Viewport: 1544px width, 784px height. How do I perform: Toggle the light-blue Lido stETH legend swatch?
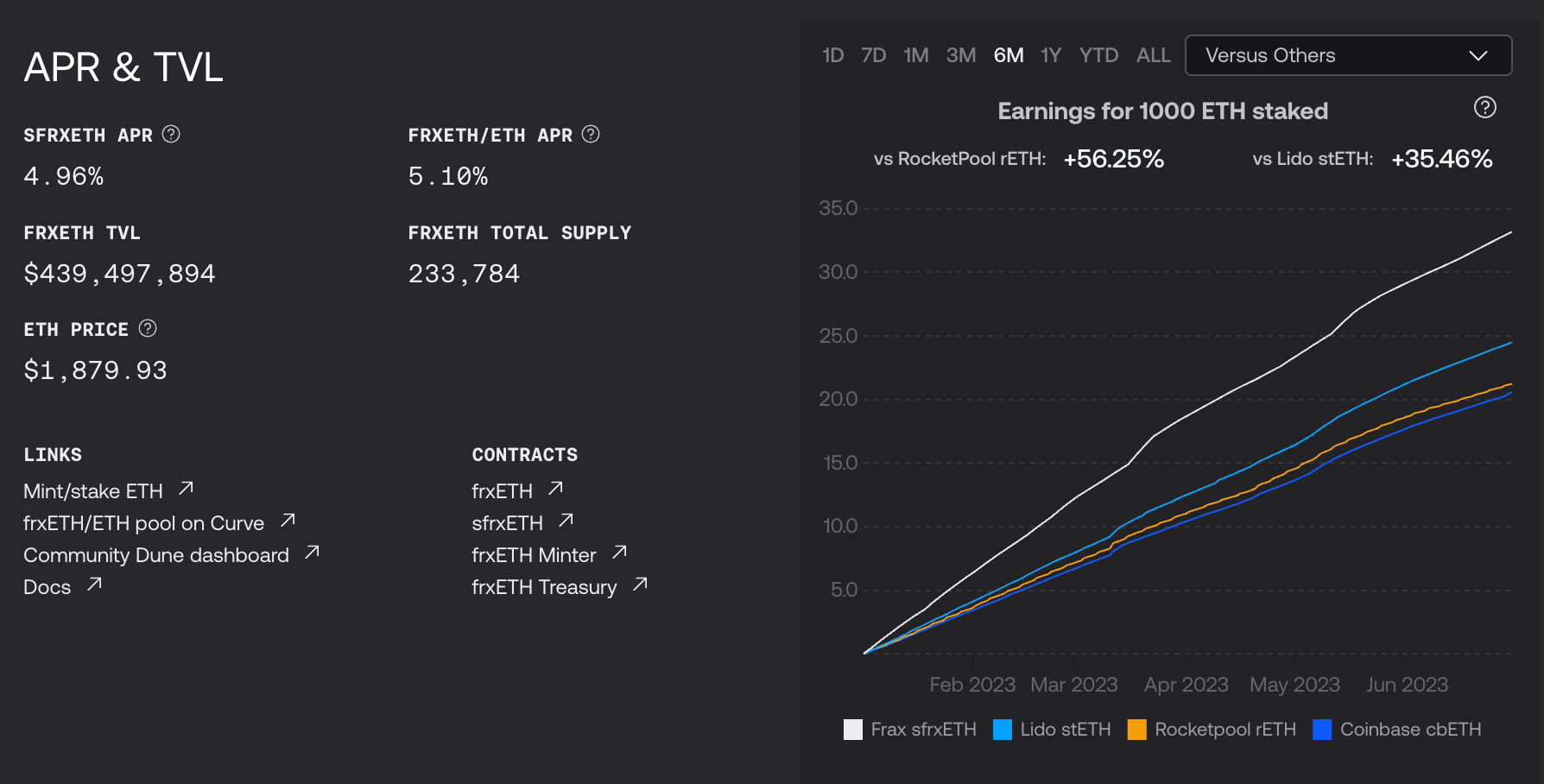click(1003, 730)
